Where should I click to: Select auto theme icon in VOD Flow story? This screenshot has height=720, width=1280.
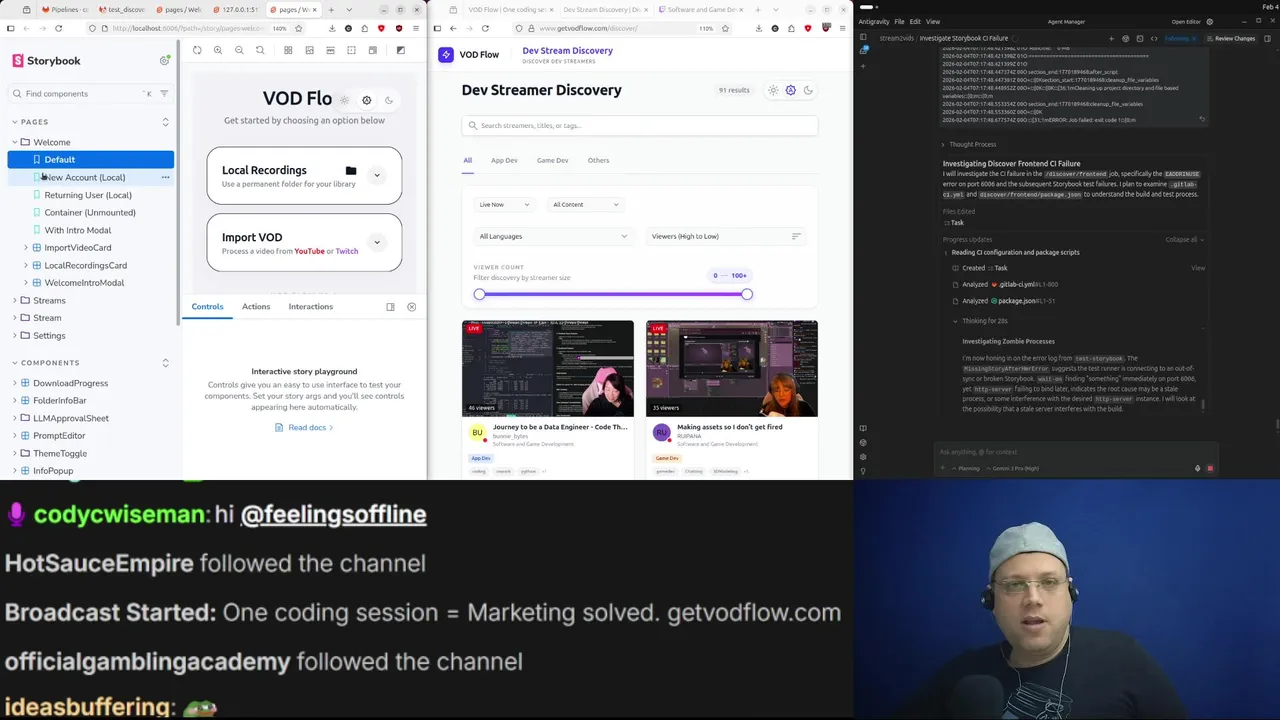(366, 100)
